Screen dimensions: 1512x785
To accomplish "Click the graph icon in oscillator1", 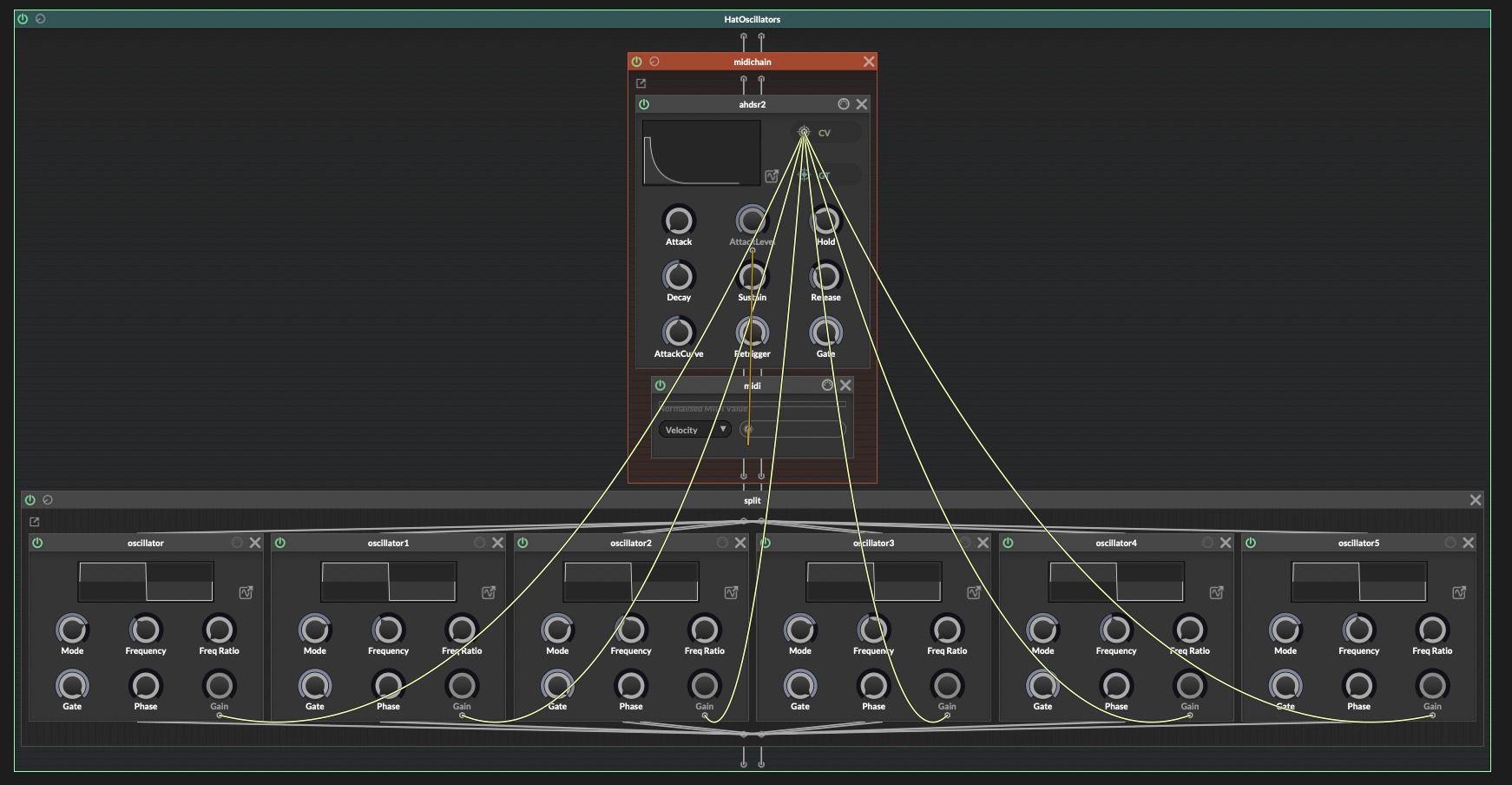I will pos(489,592).
